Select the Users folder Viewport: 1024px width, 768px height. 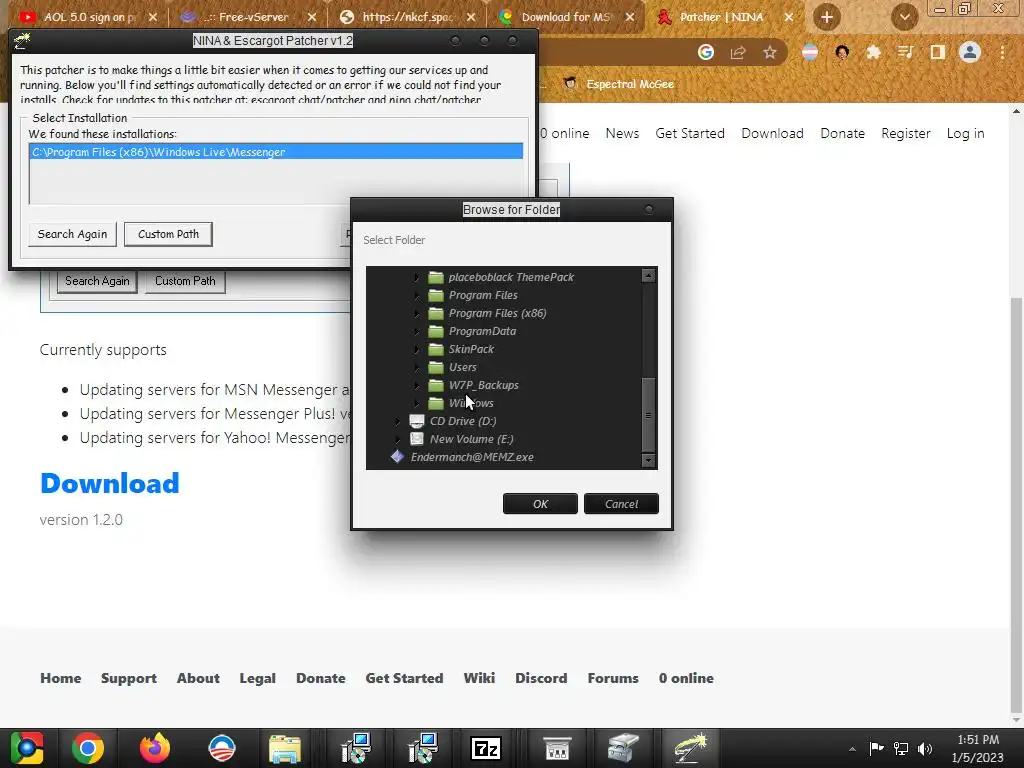coord(462,367)
